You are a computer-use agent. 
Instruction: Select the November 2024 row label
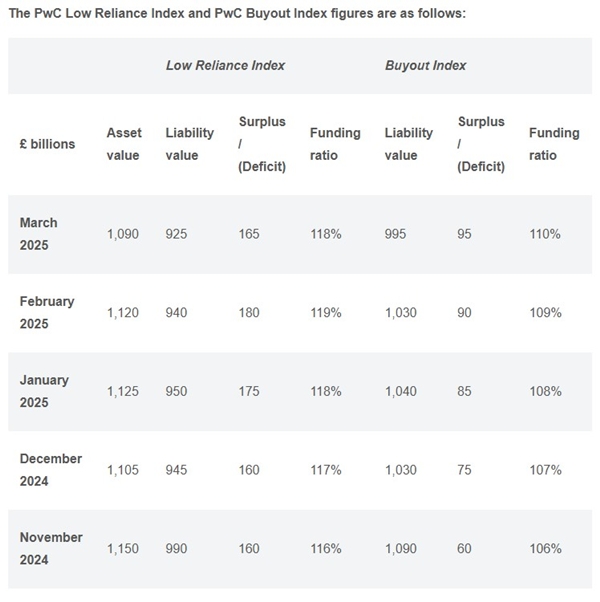[51, 548]
